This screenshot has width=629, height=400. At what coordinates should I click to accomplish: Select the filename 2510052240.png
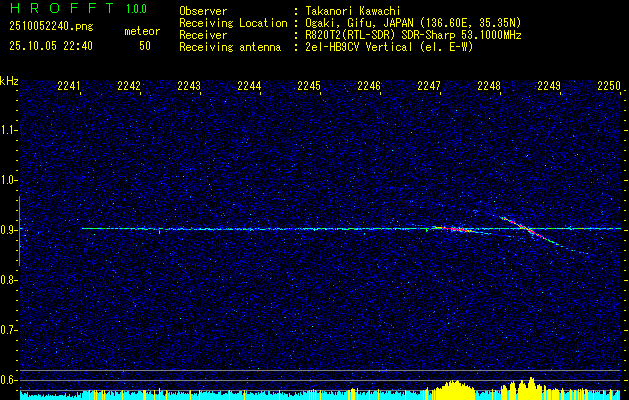coord(51,27)
